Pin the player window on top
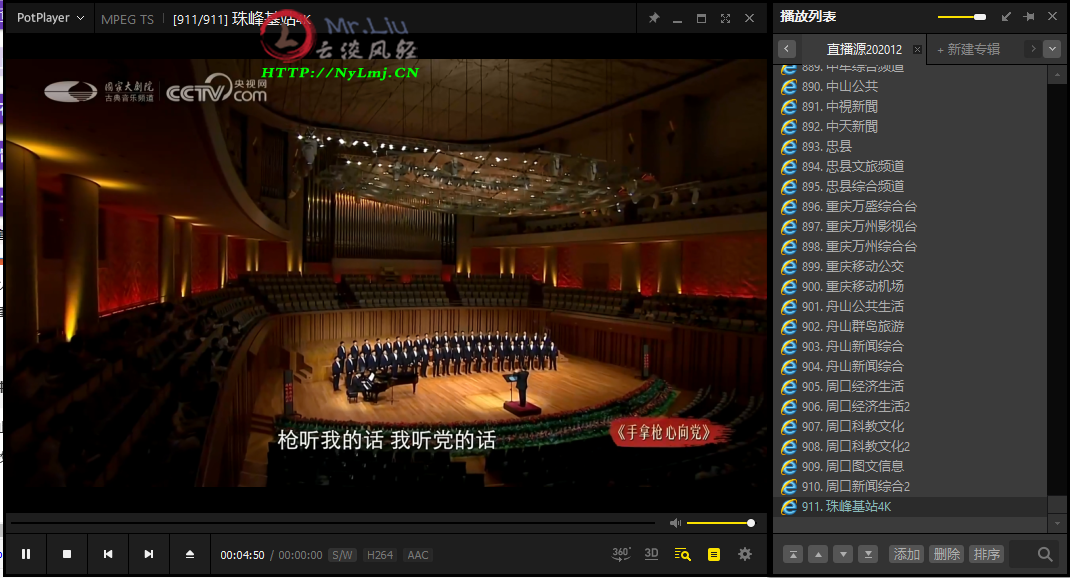This screenshot has height=578, width=1070. click(x=654, y=18)
